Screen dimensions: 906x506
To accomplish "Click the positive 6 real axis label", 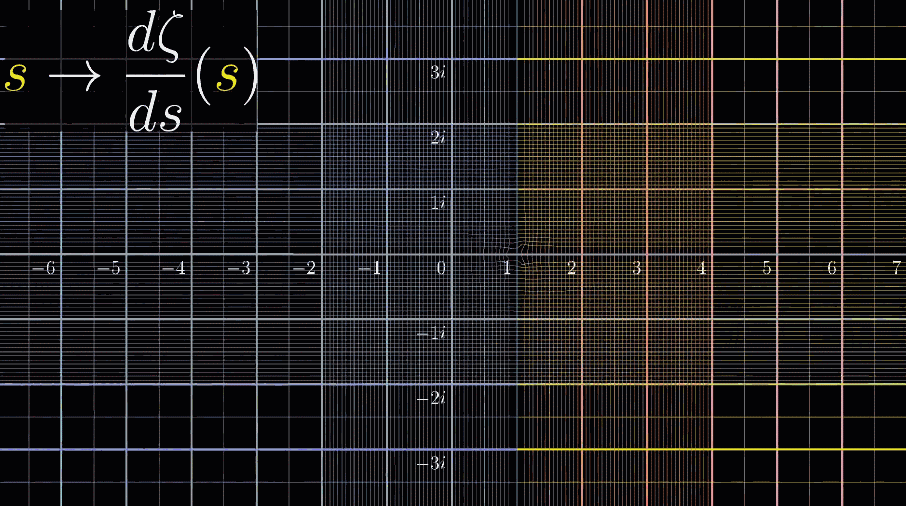I will 832,269.
